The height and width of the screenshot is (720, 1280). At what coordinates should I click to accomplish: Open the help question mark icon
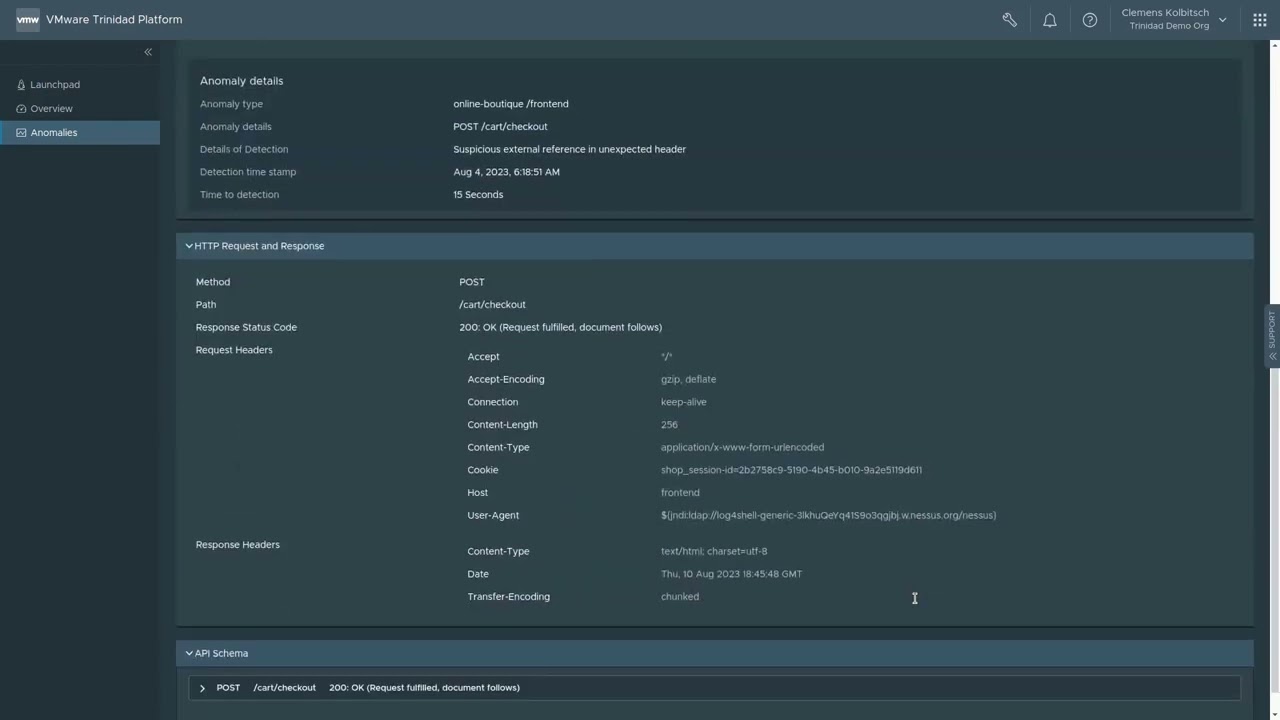coord(1090,20)
